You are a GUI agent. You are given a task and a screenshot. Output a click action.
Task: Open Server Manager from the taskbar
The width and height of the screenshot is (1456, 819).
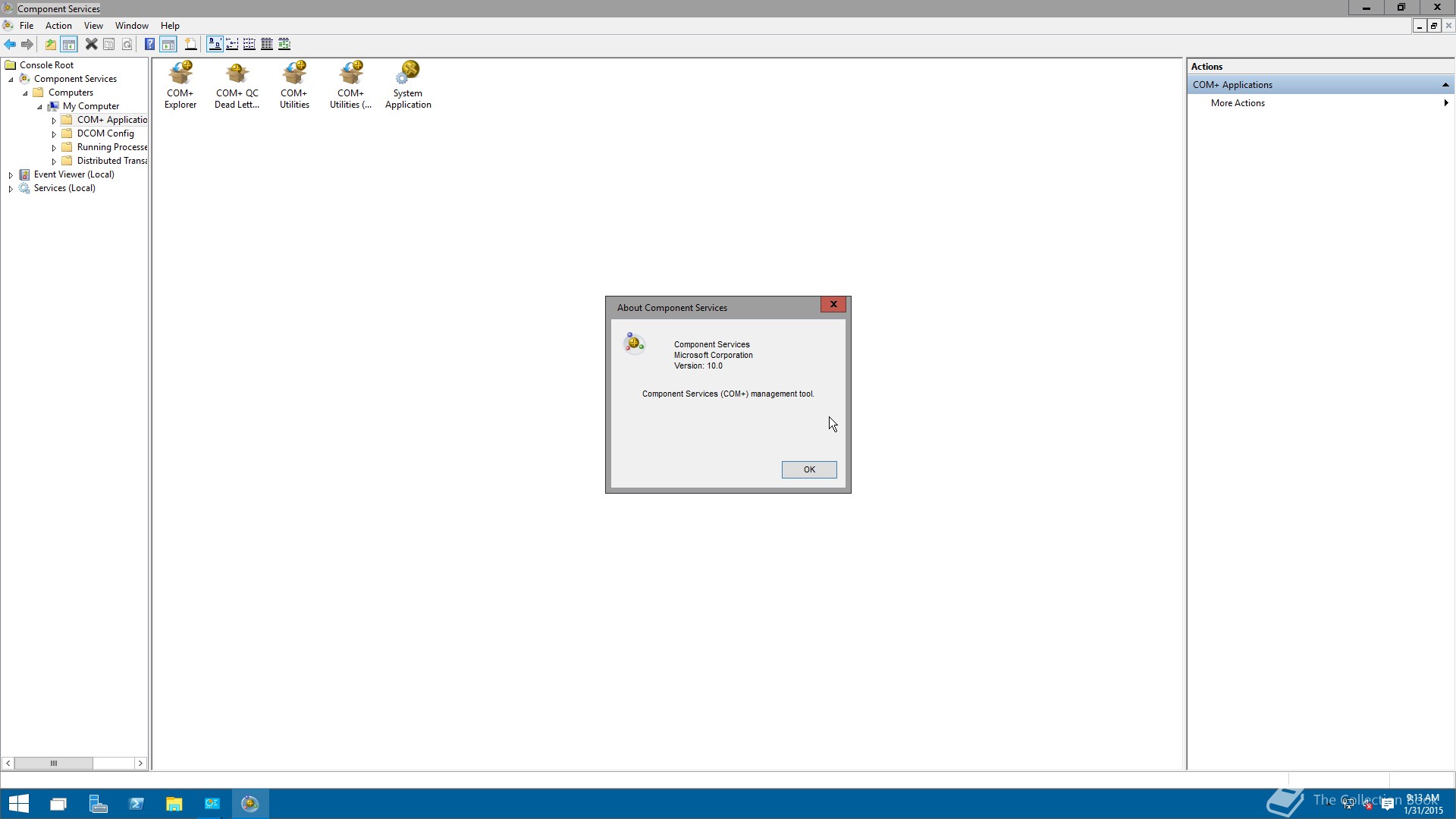pos(98,804)
